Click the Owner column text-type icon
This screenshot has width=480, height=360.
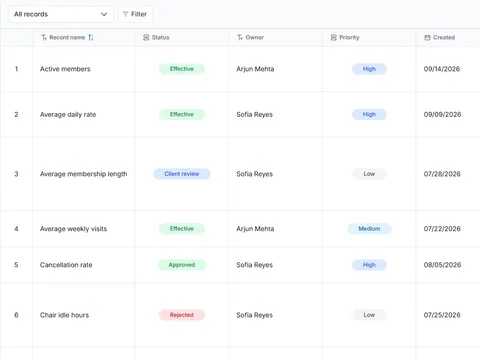coord(240,38)
